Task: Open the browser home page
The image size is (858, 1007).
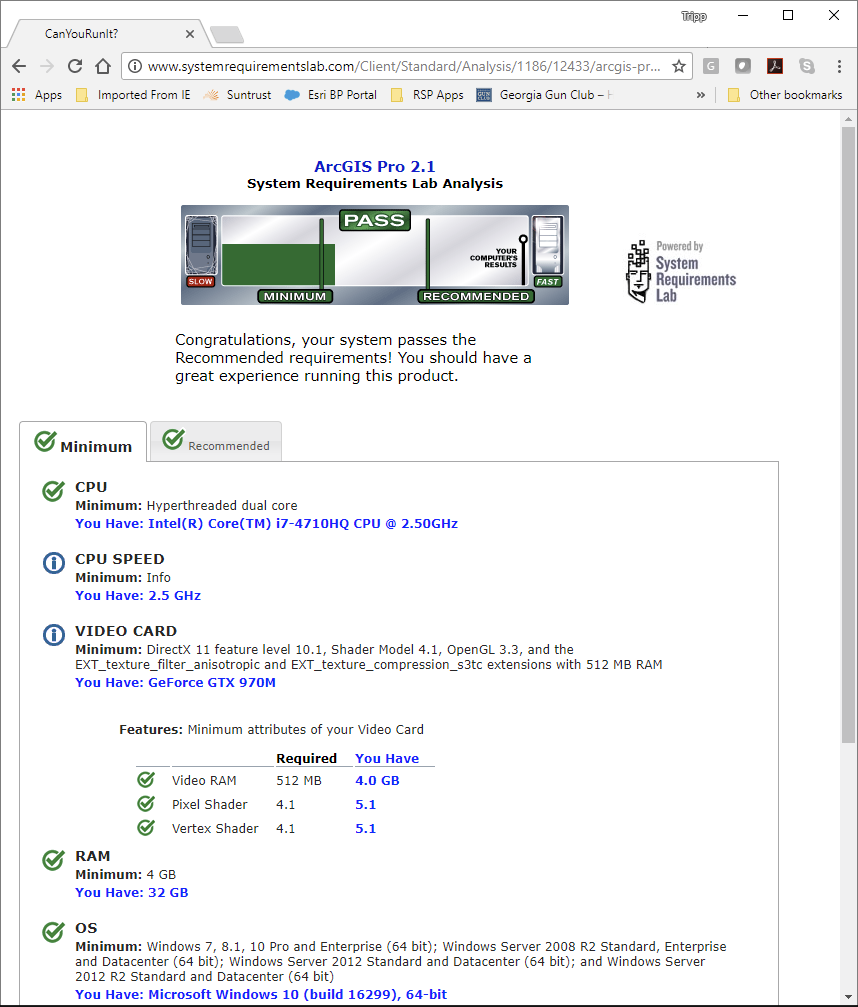Action: pos(103,66)
